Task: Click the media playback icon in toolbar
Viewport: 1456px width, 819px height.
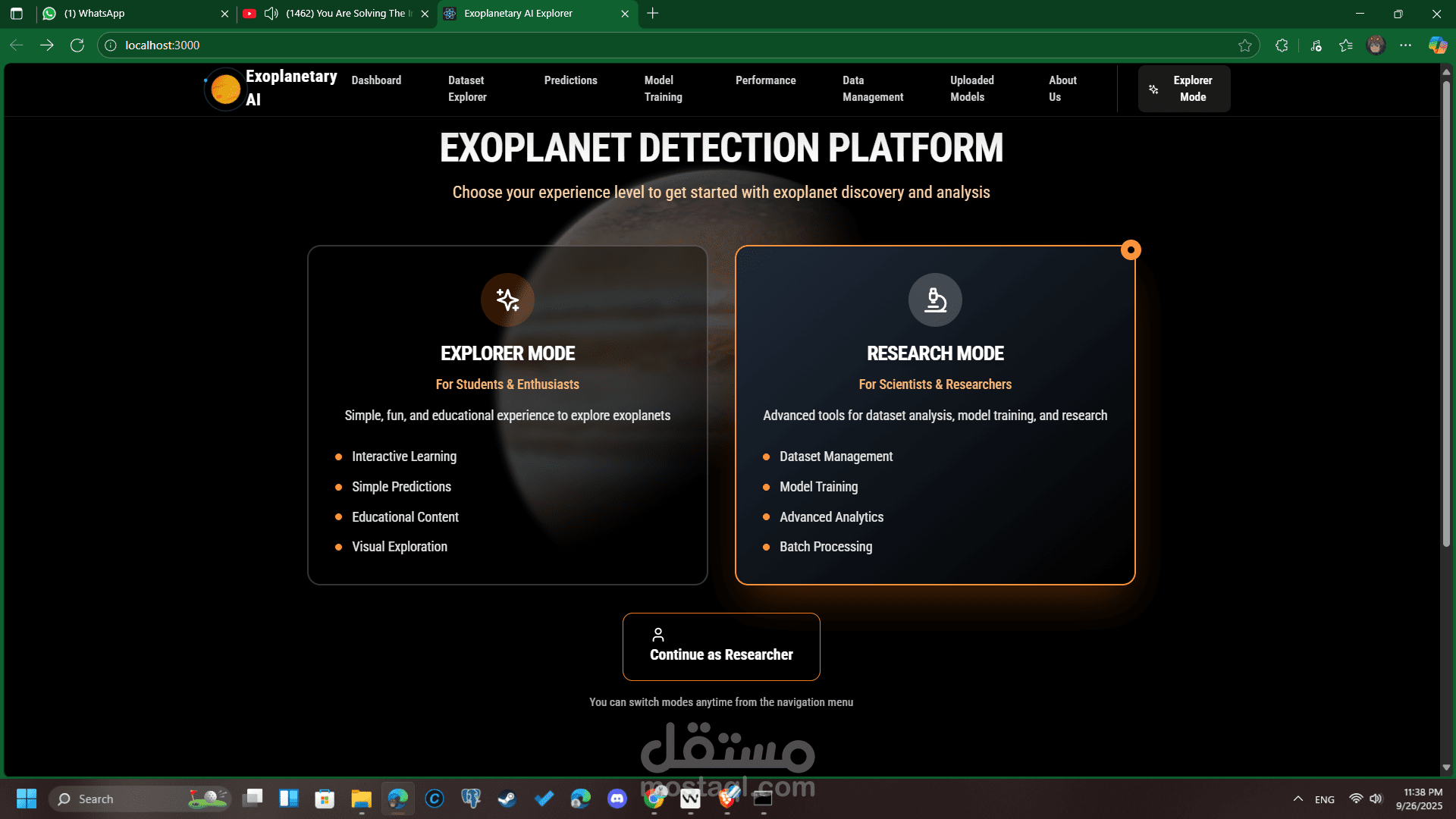Action: [x=1316, y=45]
